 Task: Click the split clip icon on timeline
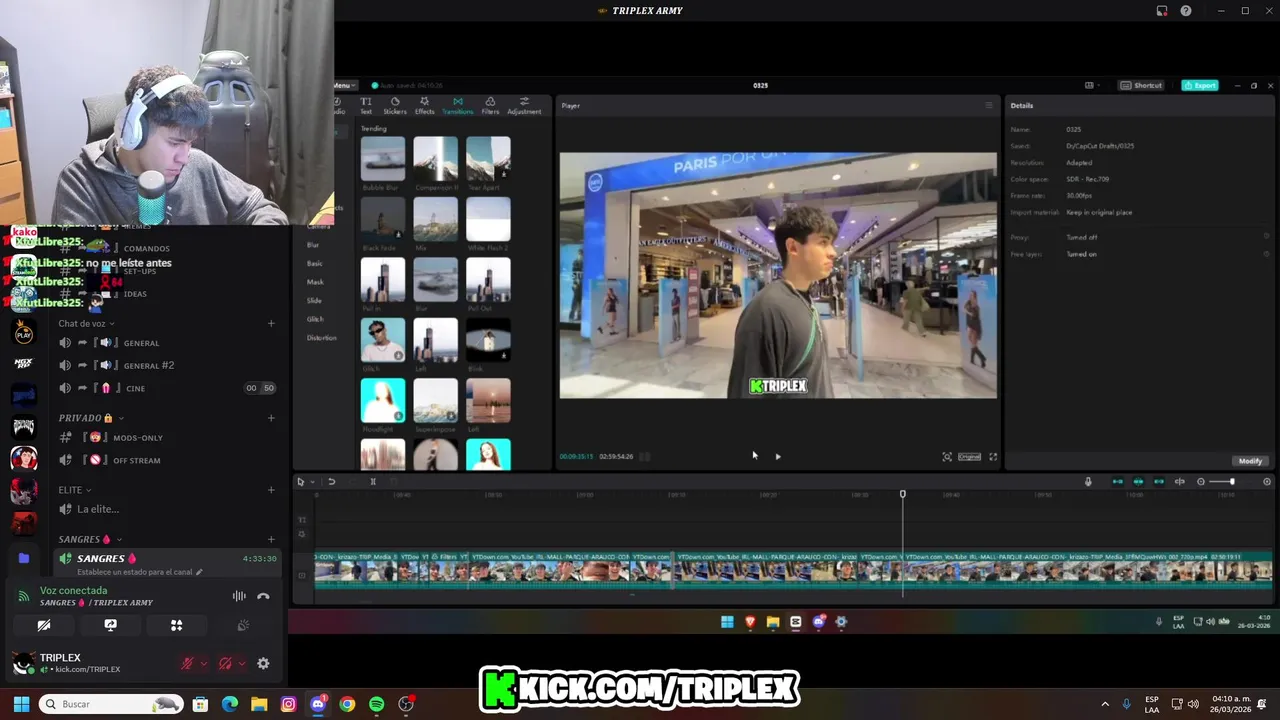373,482
